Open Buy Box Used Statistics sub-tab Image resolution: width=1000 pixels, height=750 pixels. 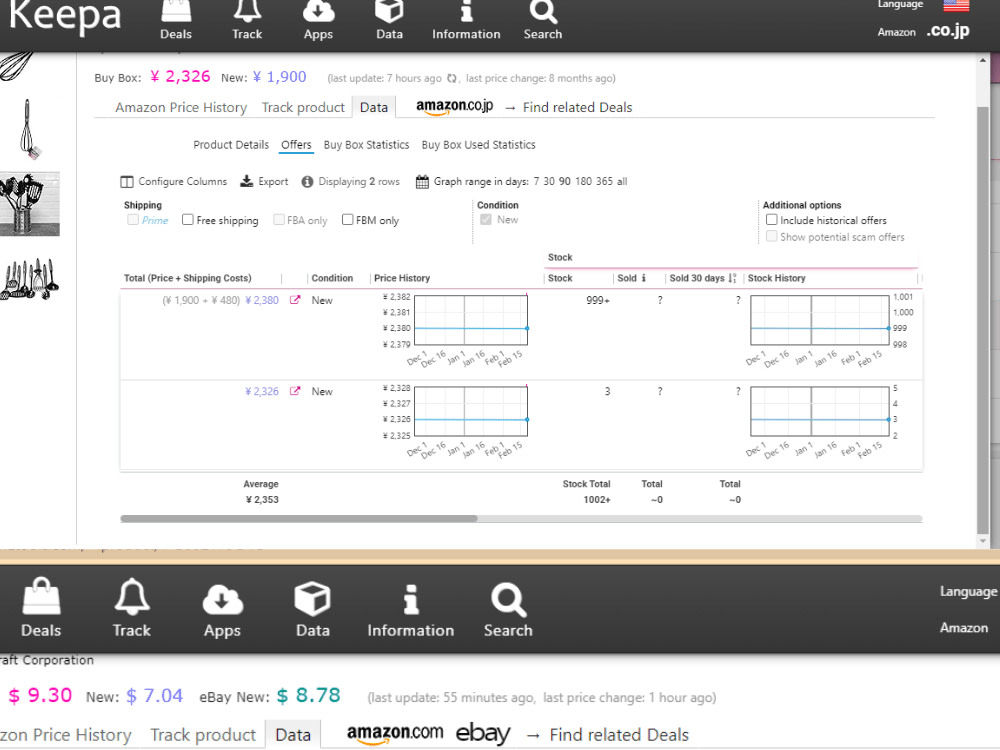coord(478,145)
